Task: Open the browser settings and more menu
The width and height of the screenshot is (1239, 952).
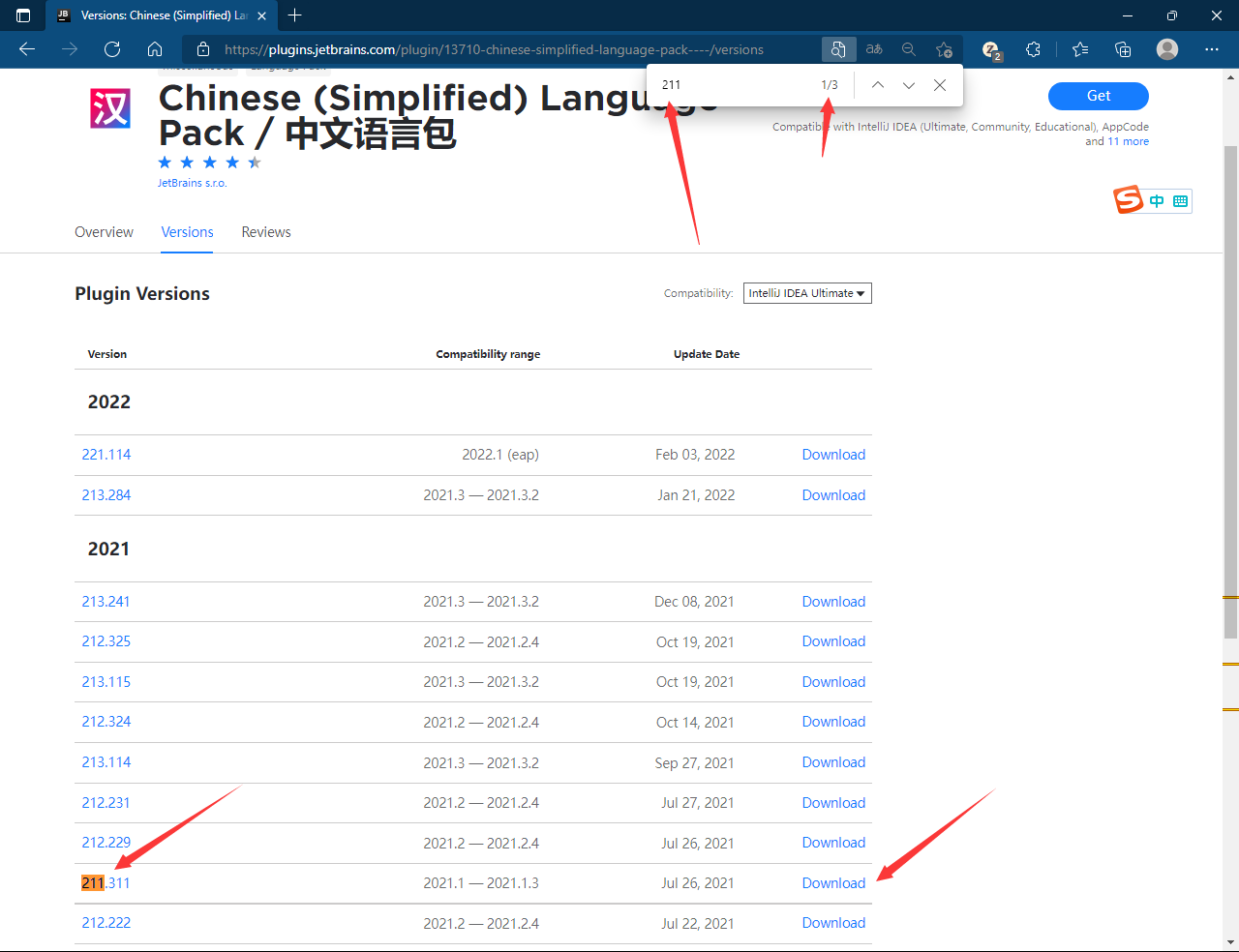Action: pos(1212,49)
